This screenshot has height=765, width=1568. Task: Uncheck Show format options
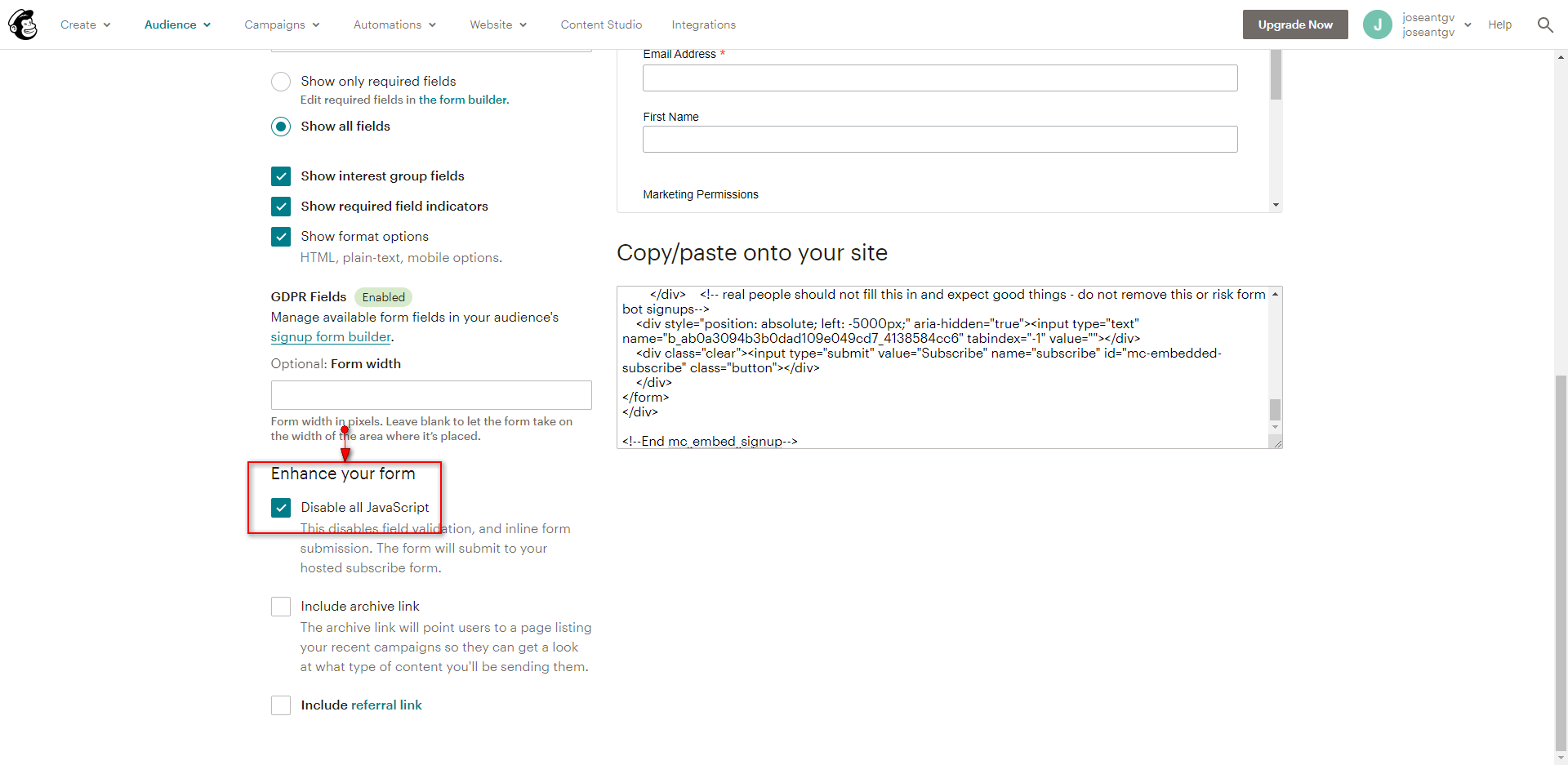click(281, 237)
